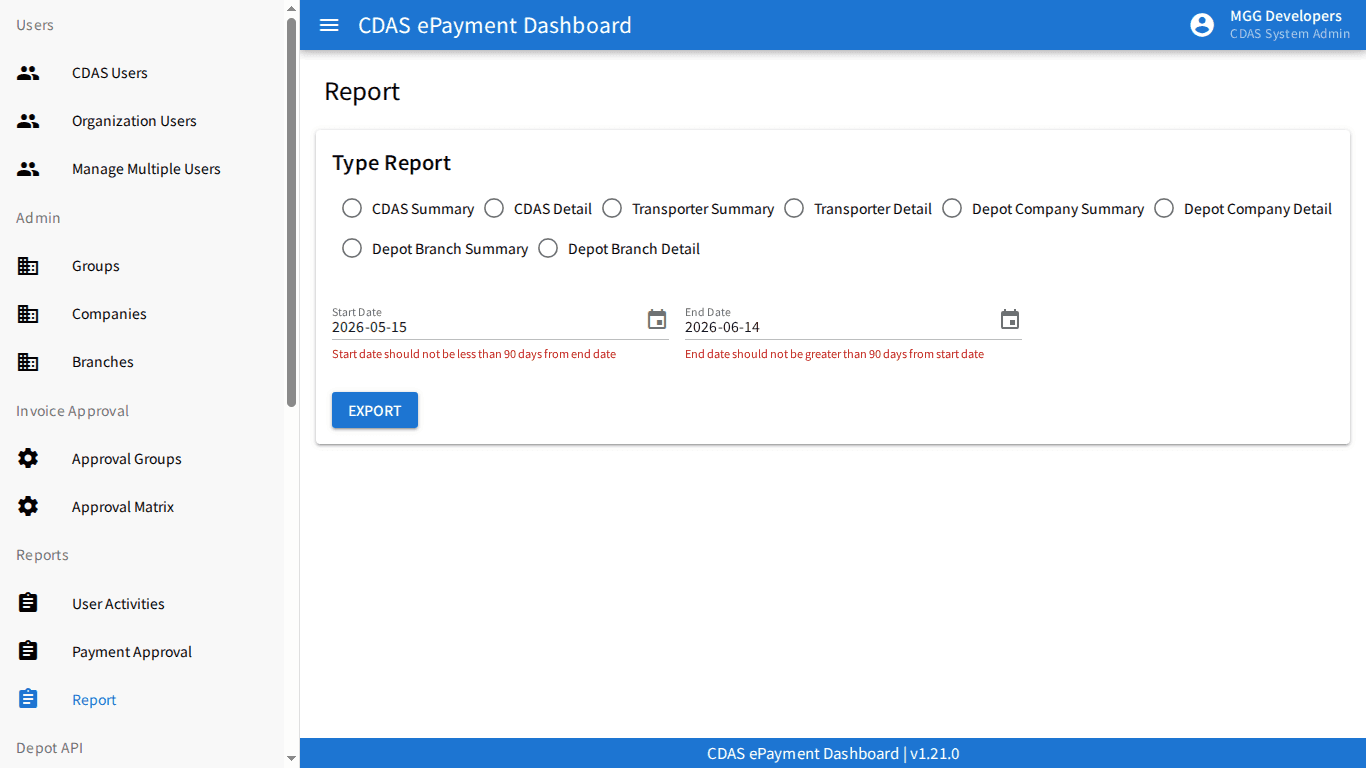This screenshot has height=768, width=1366.
Task: Click the footer version text v1.21.0
Action: pos(935,754)
